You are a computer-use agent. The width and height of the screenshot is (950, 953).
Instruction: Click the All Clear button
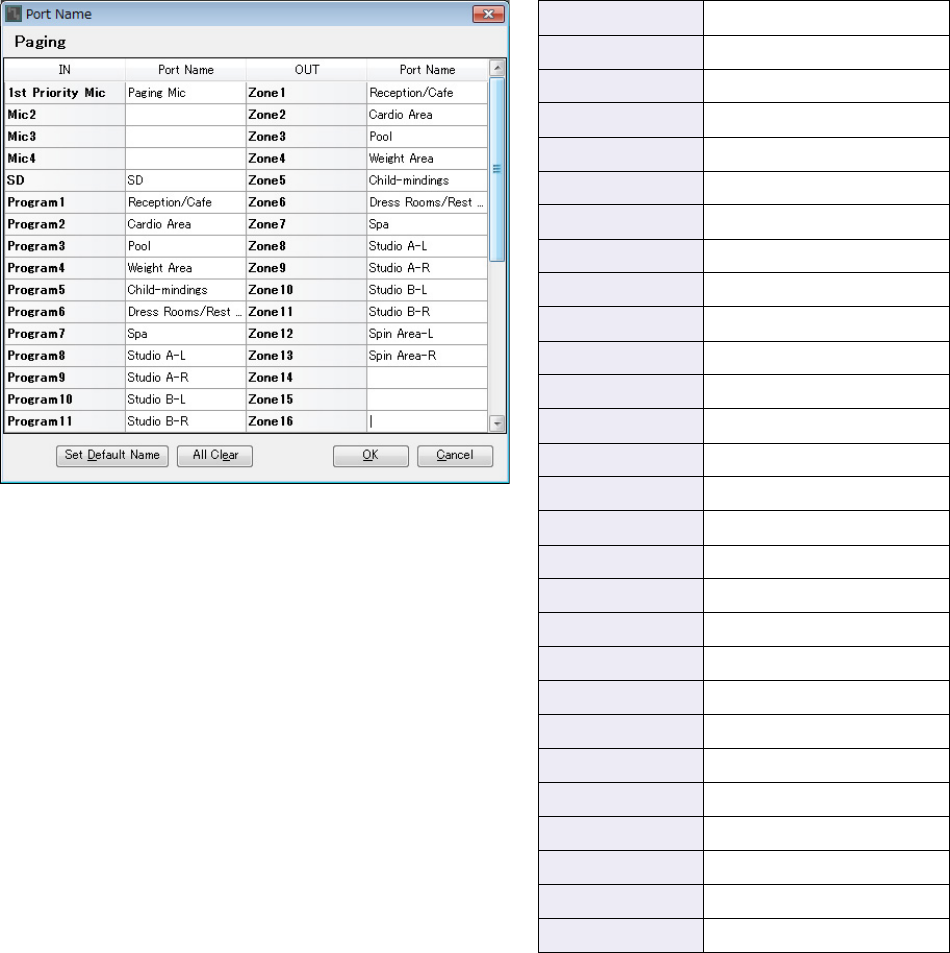click(x=215, y=455)
